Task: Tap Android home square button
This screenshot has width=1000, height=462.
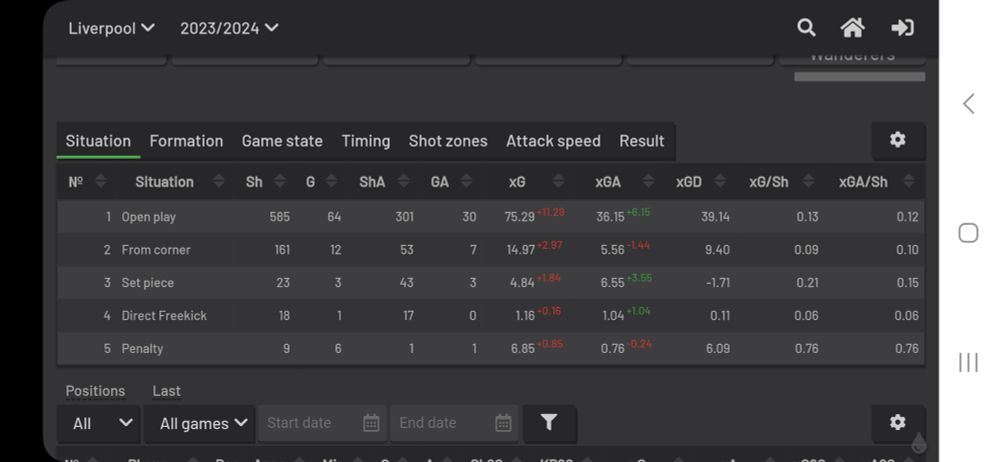Action: [967, 233]
